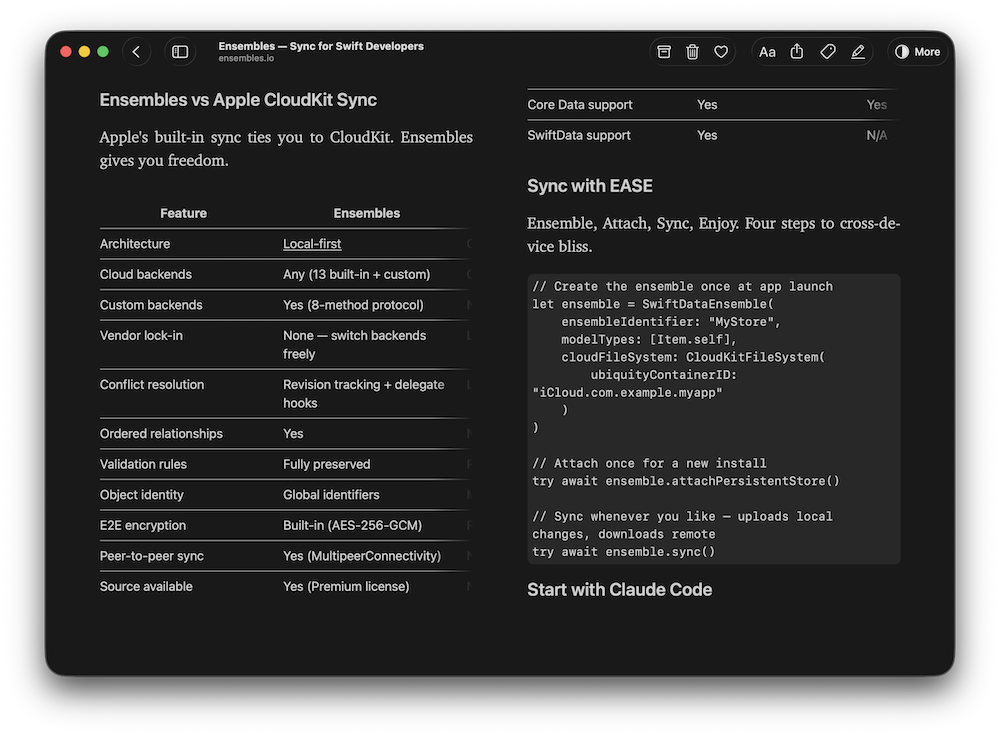Image resolution: width=1000 pixels, height=736 pixels.
Task: Click the Cloud backends row label
Action: point(145,274)
